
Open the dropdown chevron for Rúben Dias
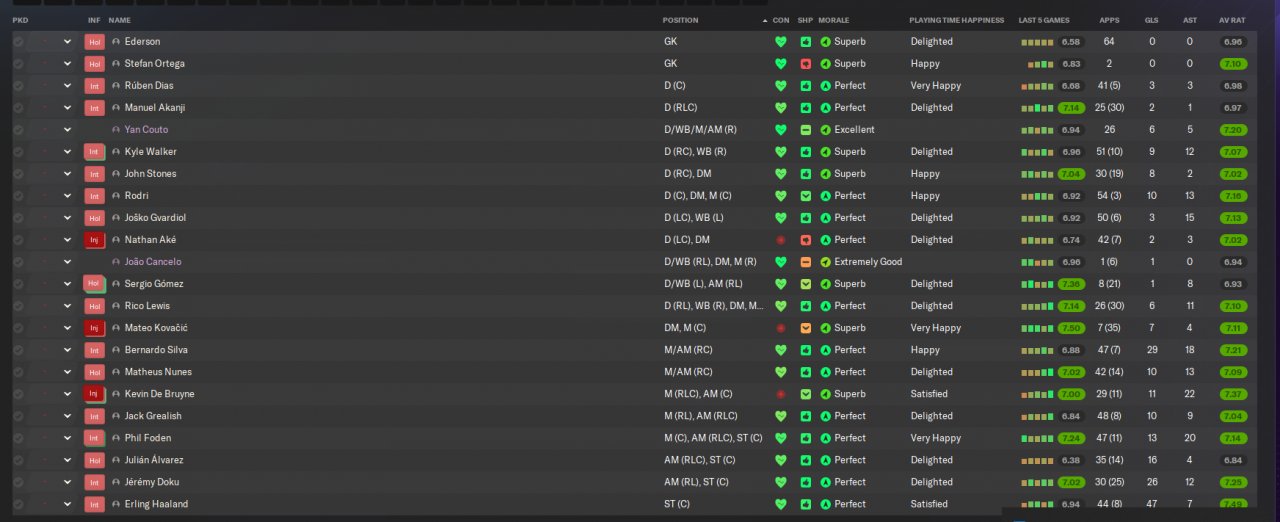coord(68,86)
